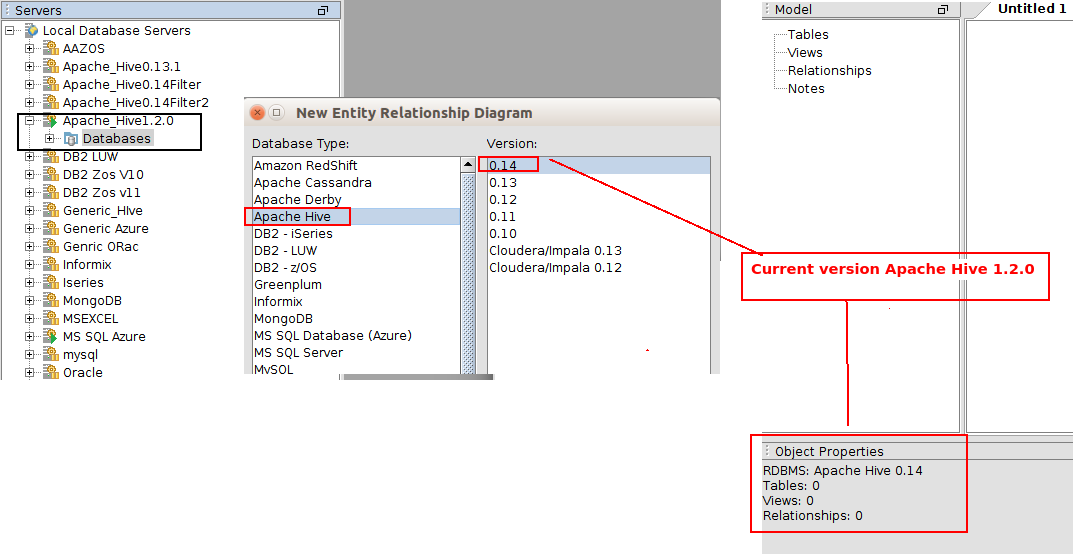Select Cloudera/Impala 0.12 version
Screen dimensions: 1076x556
coord(598,268)
